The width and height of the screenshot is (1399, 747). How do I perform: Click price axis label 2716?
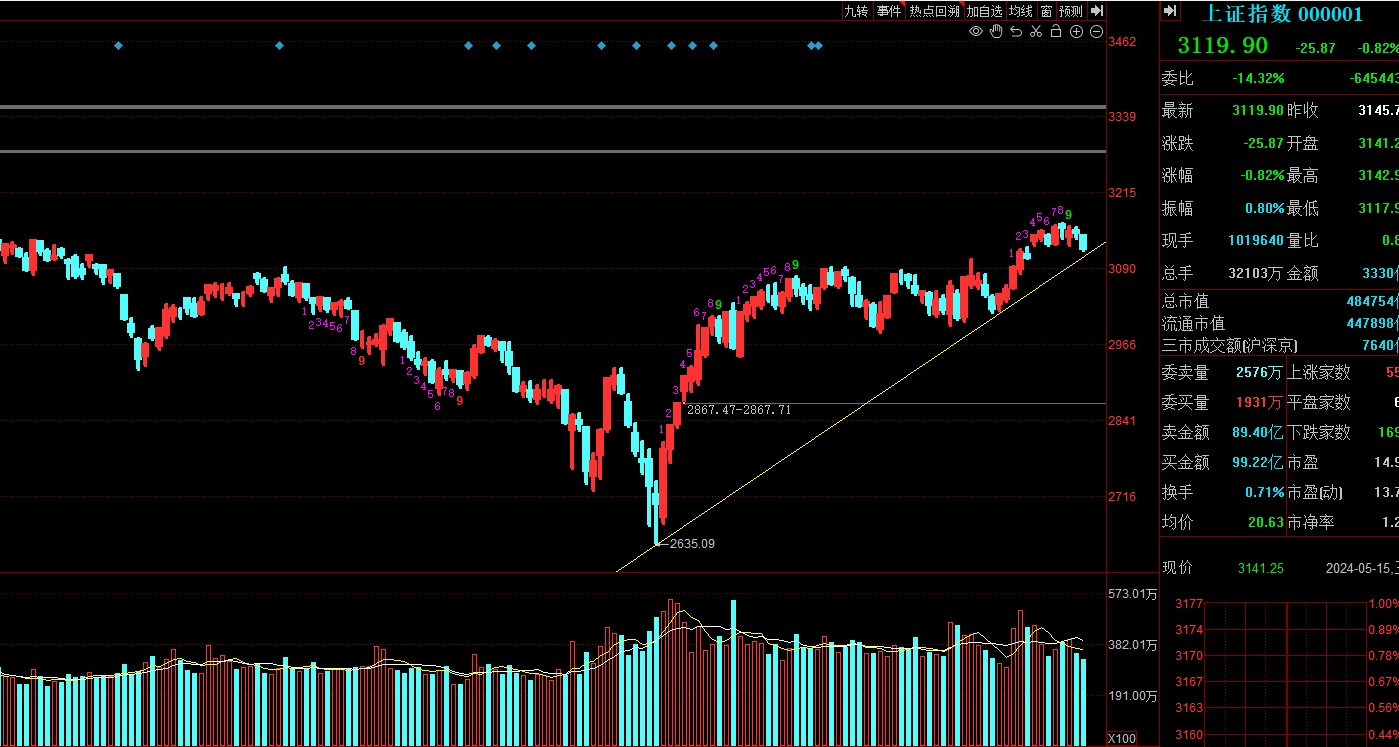(x=1122, y=497)
